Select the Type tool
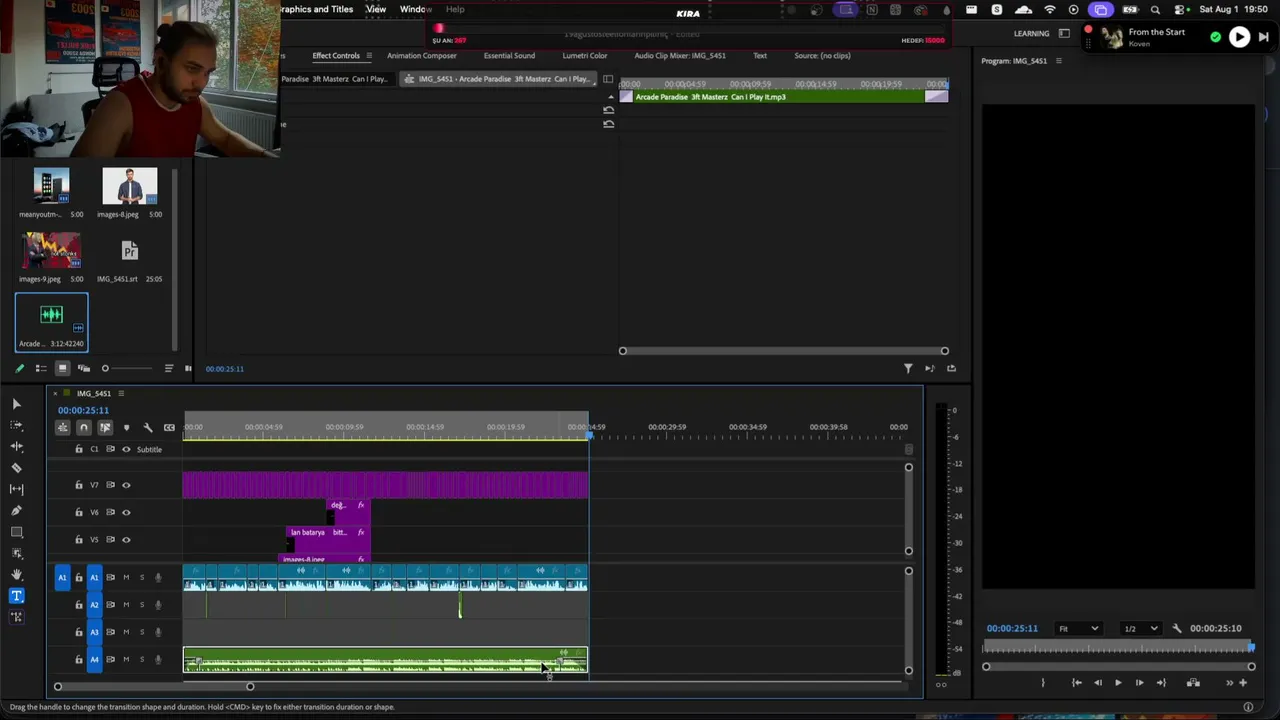 16,596
